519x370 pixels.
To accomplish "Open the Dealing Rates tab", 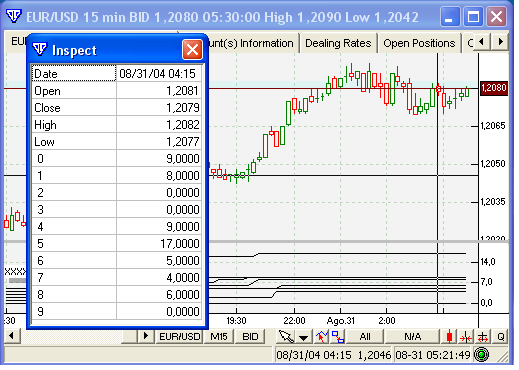I will pyautogui.click(x=338, y=43).
